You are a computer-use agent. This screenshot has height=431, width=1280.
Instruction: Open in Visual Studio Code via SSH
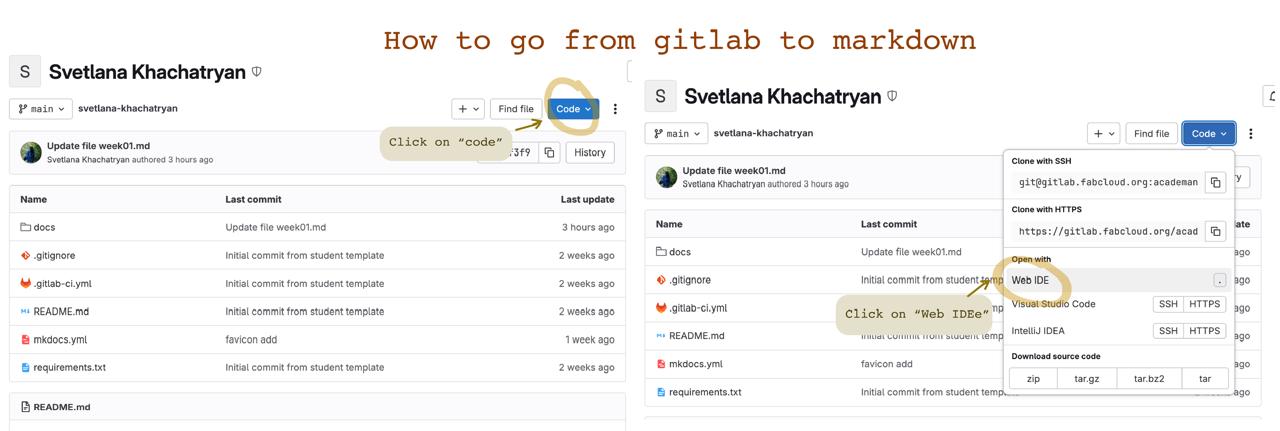1167,304
